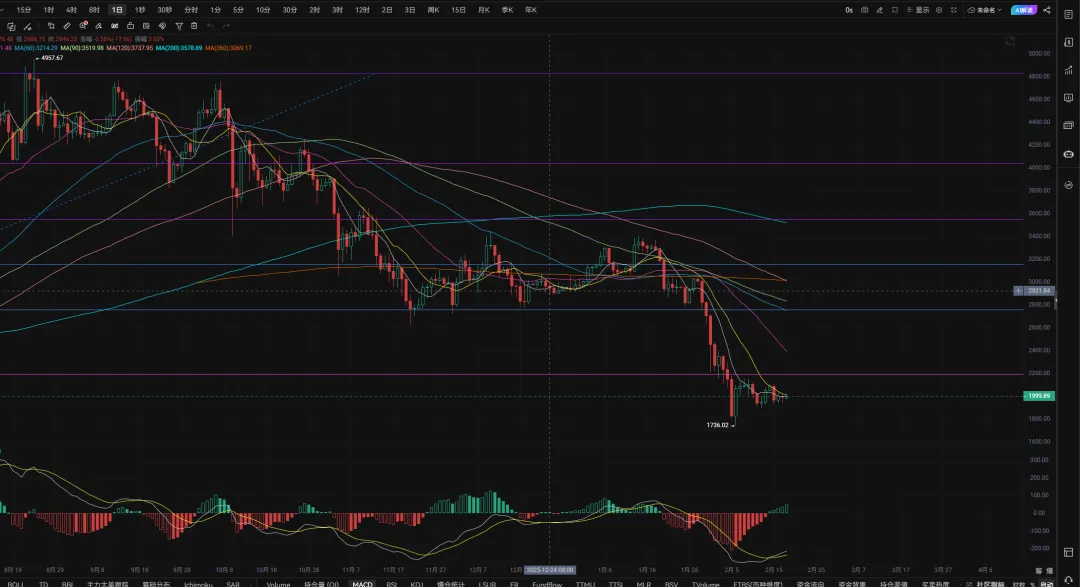The image size is (1080, 587).
Task: Delete drawings with trash icon
Action: [194, 25]
